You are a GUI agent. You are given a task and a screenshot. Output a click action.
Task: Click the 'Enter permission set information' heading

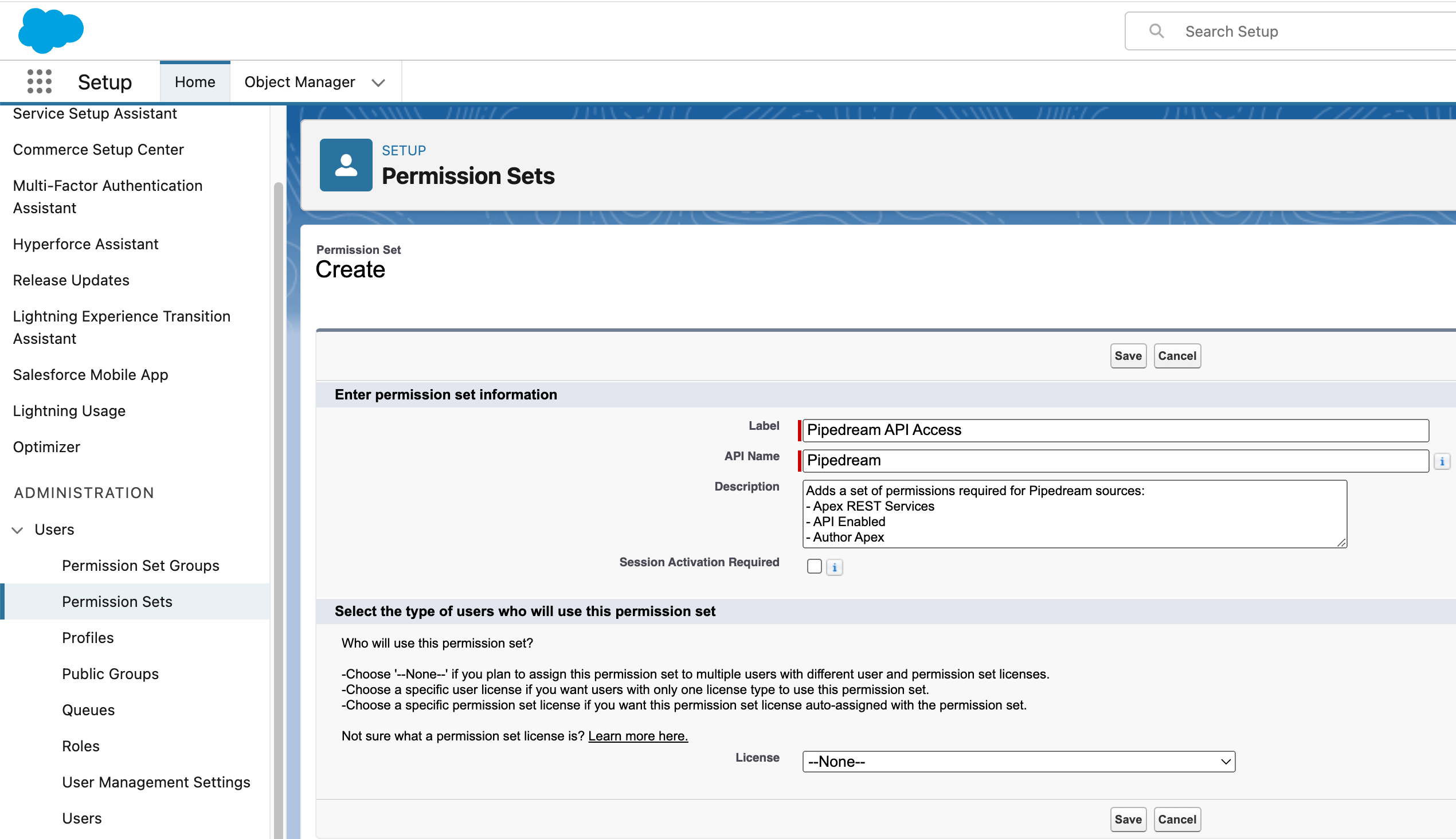click(x=445, y=395)
